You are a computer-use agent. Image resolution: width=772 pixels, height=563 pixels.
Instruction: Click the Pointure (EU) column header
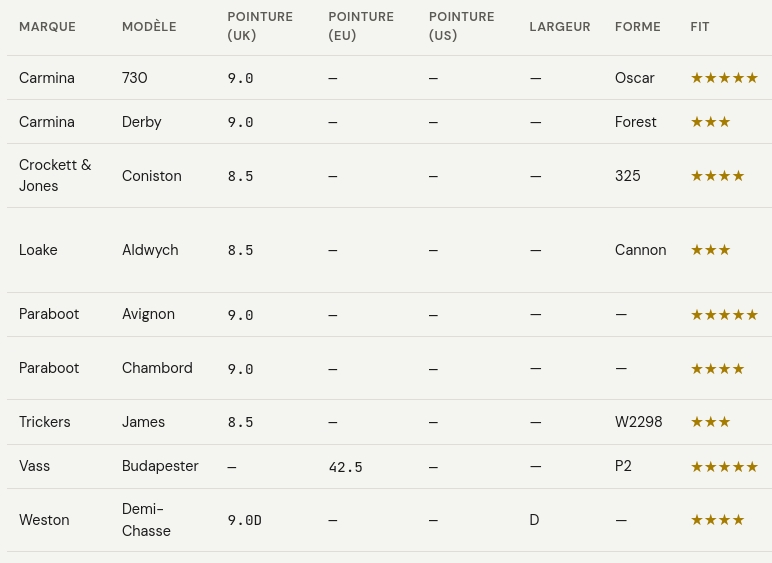click(x=360, y=26)
